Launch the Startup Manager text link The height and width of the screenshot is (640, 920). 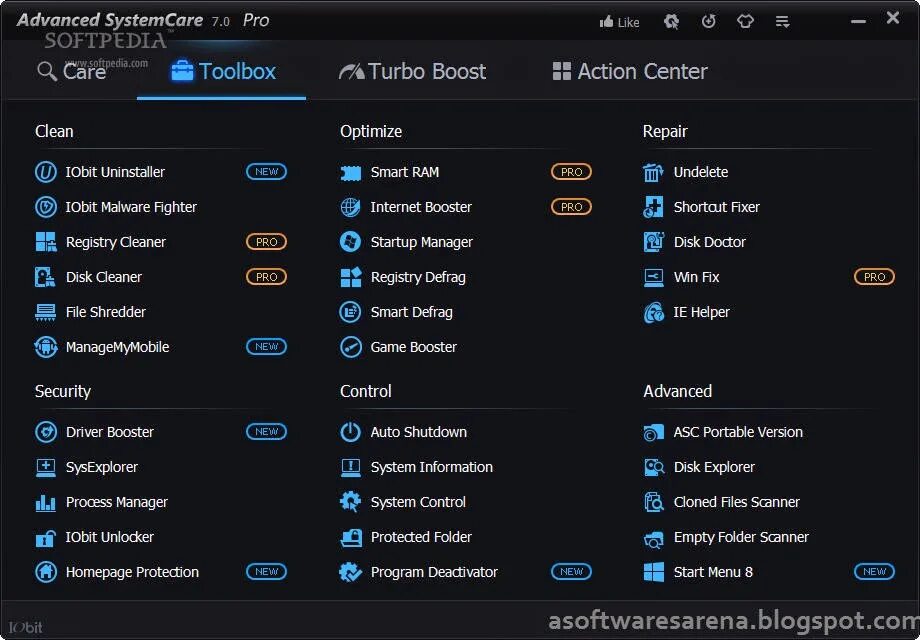point(421,242)
